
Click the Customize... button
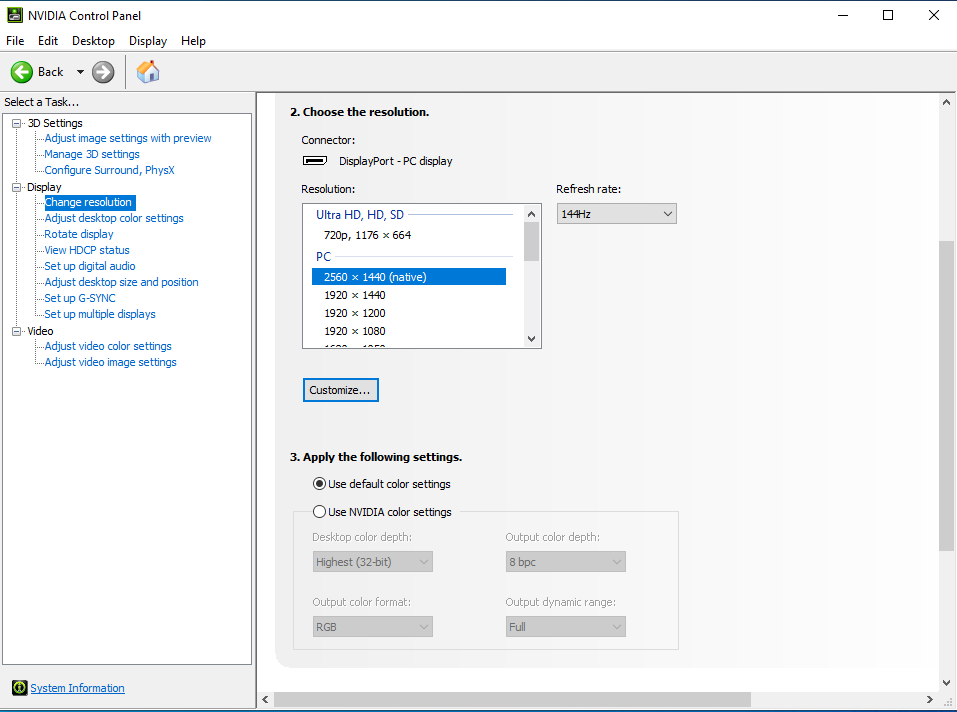click(x=340, y=390)
